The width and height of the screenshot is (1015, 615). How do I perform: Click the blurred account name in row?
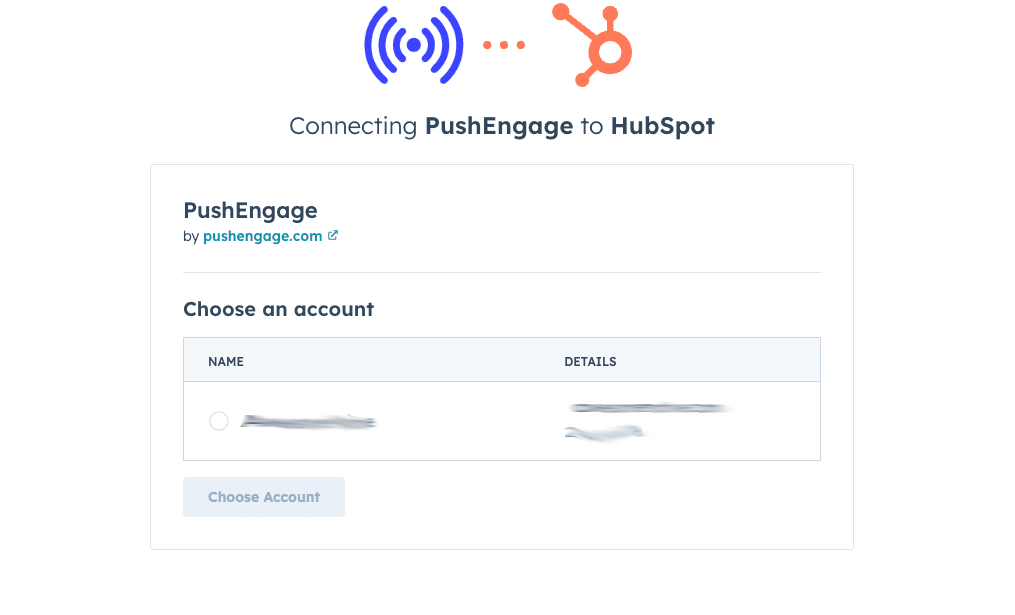[308, 421]
